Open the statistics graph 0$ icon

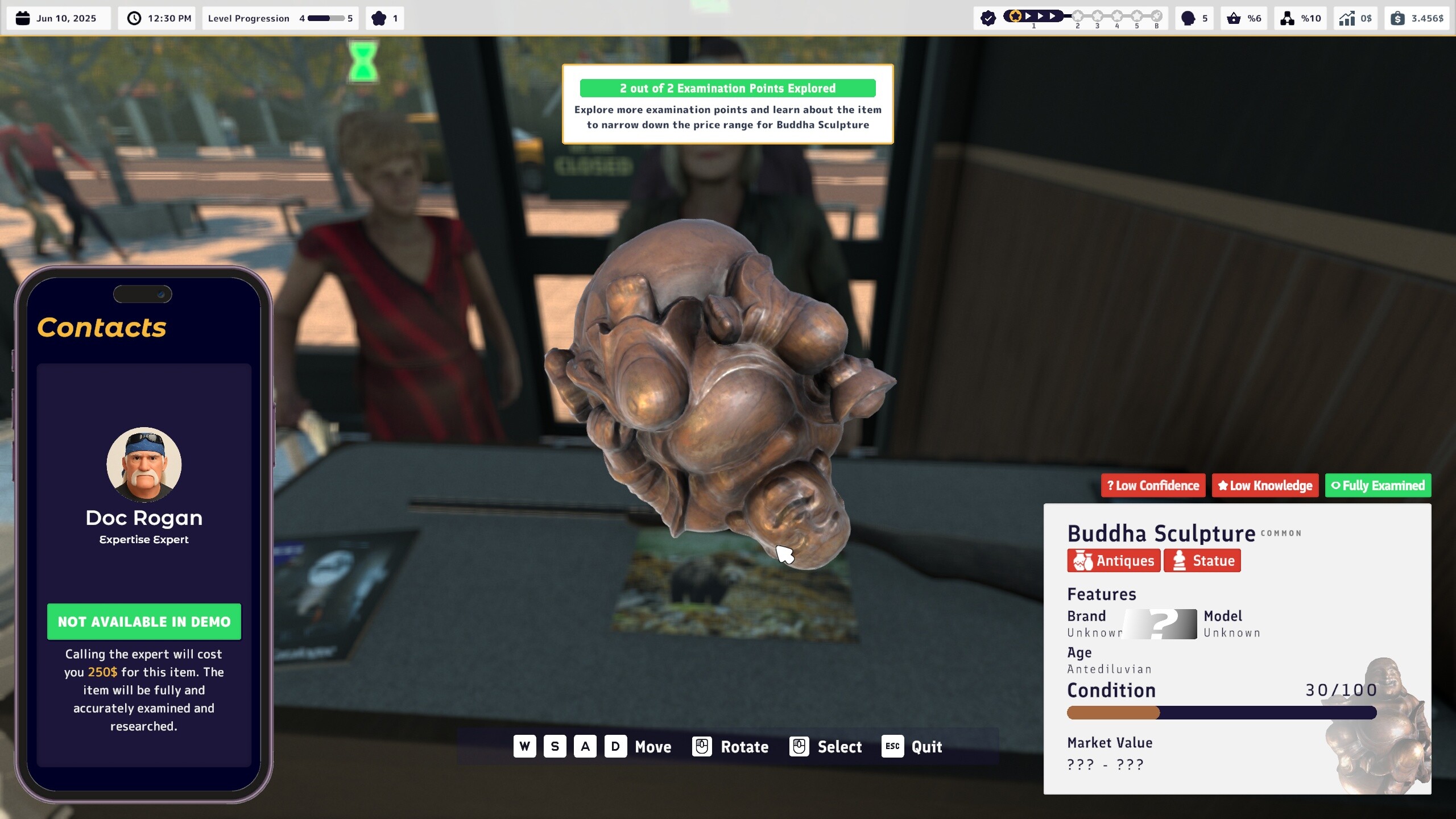(1347, 18)
